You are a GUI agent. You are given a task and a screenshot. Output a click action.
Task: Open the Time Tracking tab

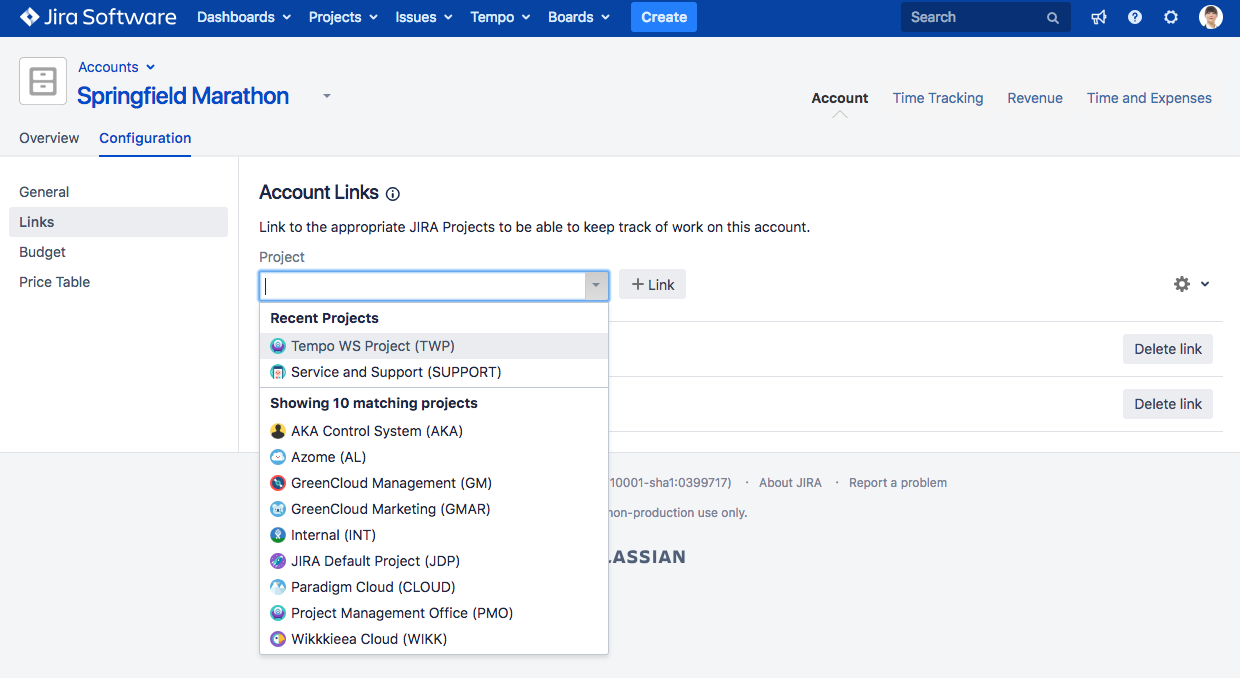coord(937,98)
